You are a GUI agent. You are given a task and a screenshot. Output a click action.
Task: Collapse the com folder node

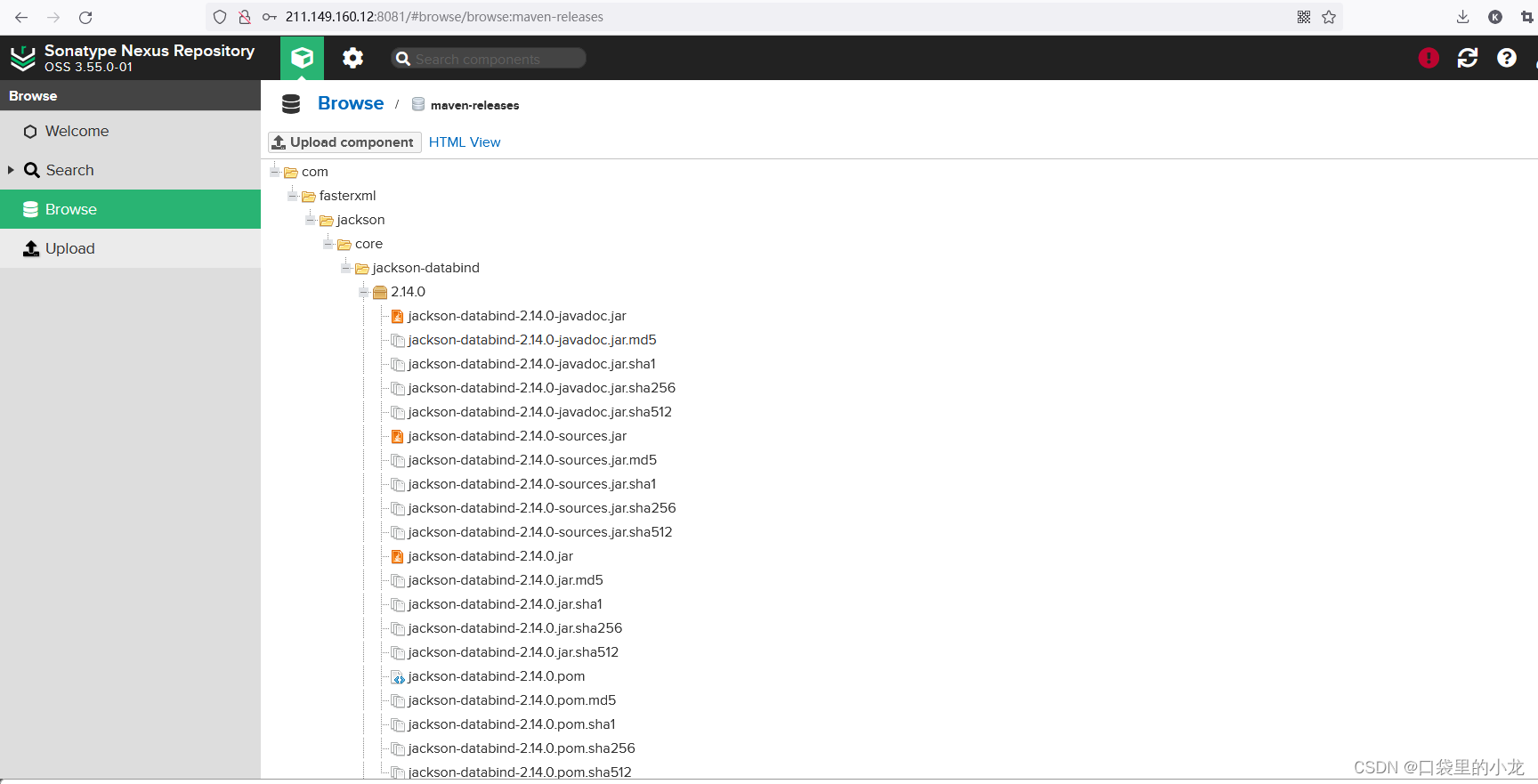[275, 171]
